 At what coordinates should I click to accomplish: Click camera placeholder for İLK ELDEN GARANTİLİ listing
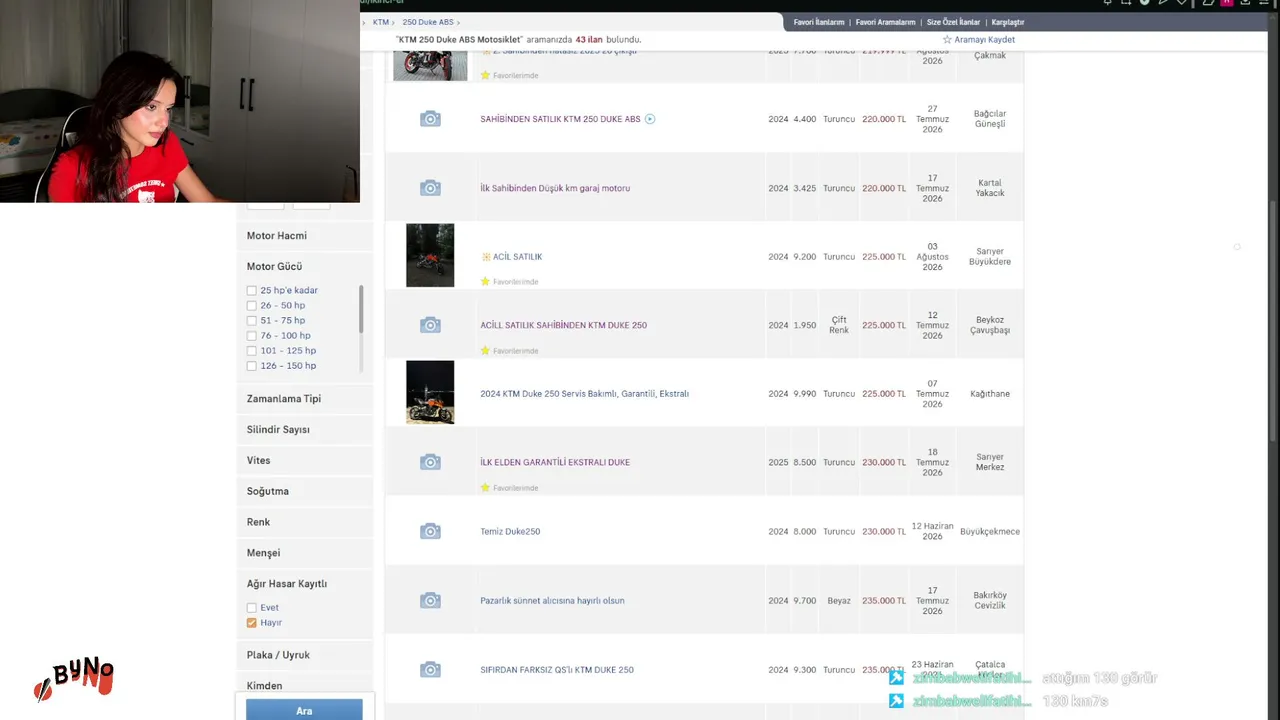coord(430,462)
